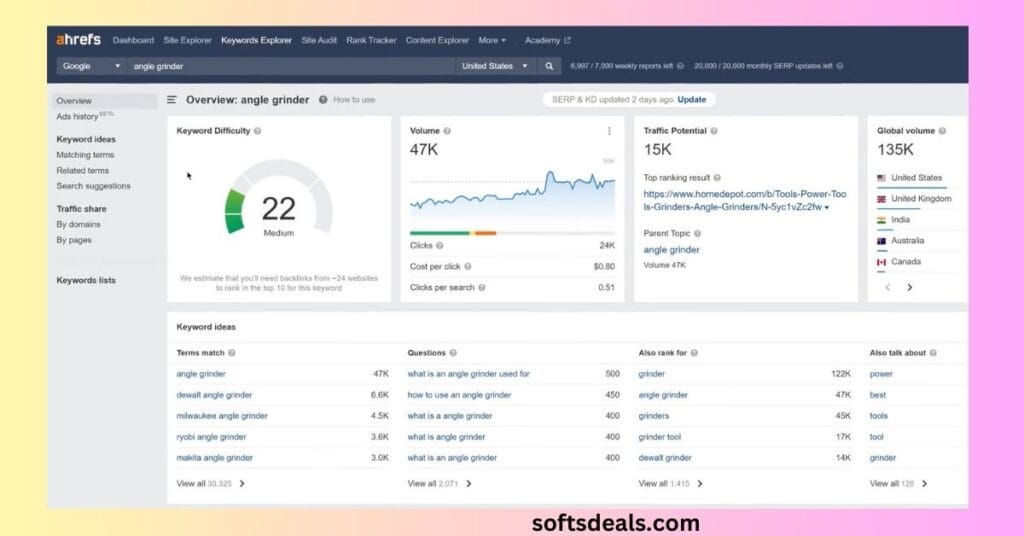Open the United States country dropdown
The width and height of the screenshot is (1024, 536).
click(495, 66)
